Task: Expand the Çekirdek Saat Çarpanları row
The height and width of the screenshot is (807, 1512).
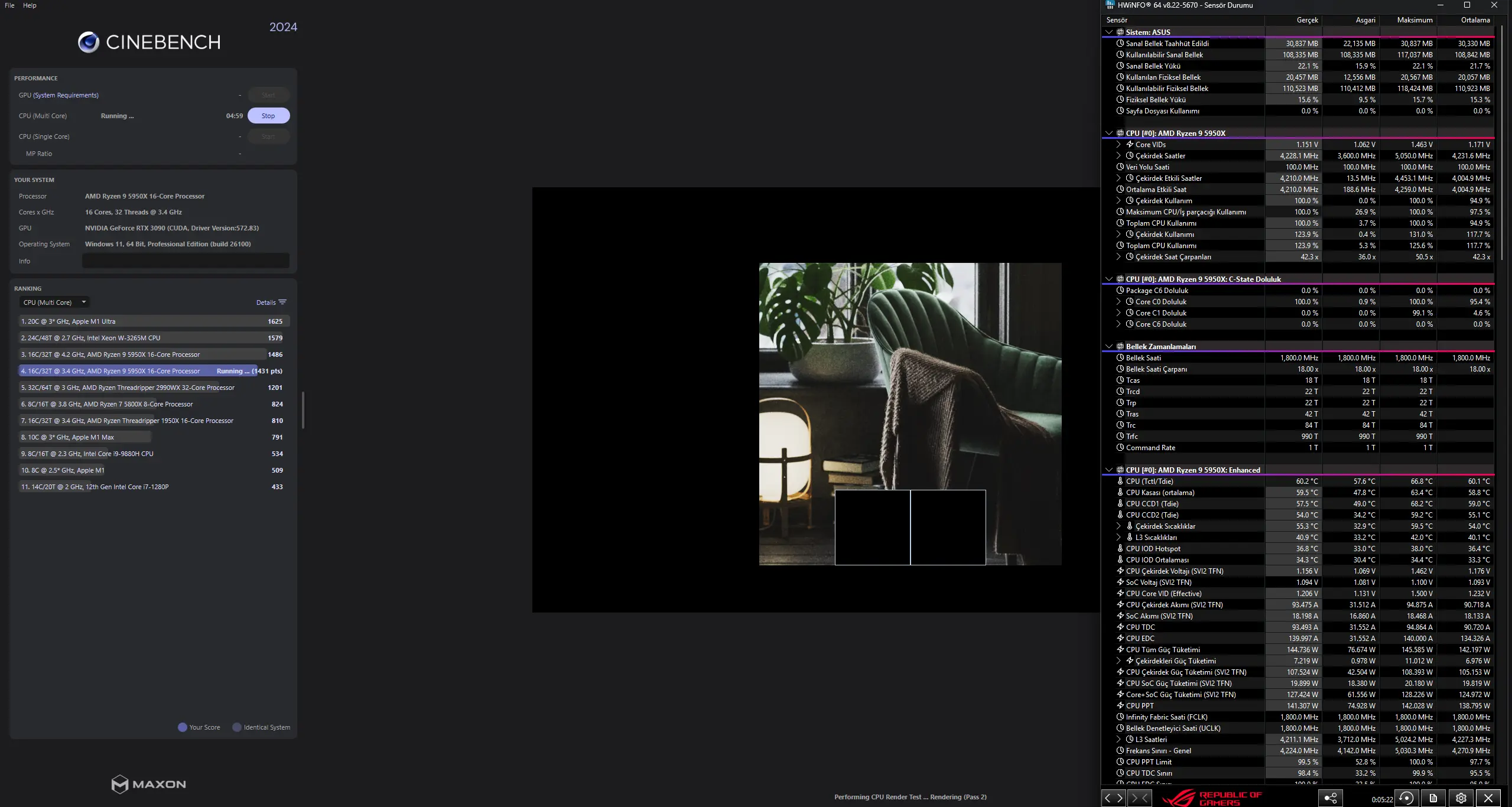Action: [x=1118, y=256]
